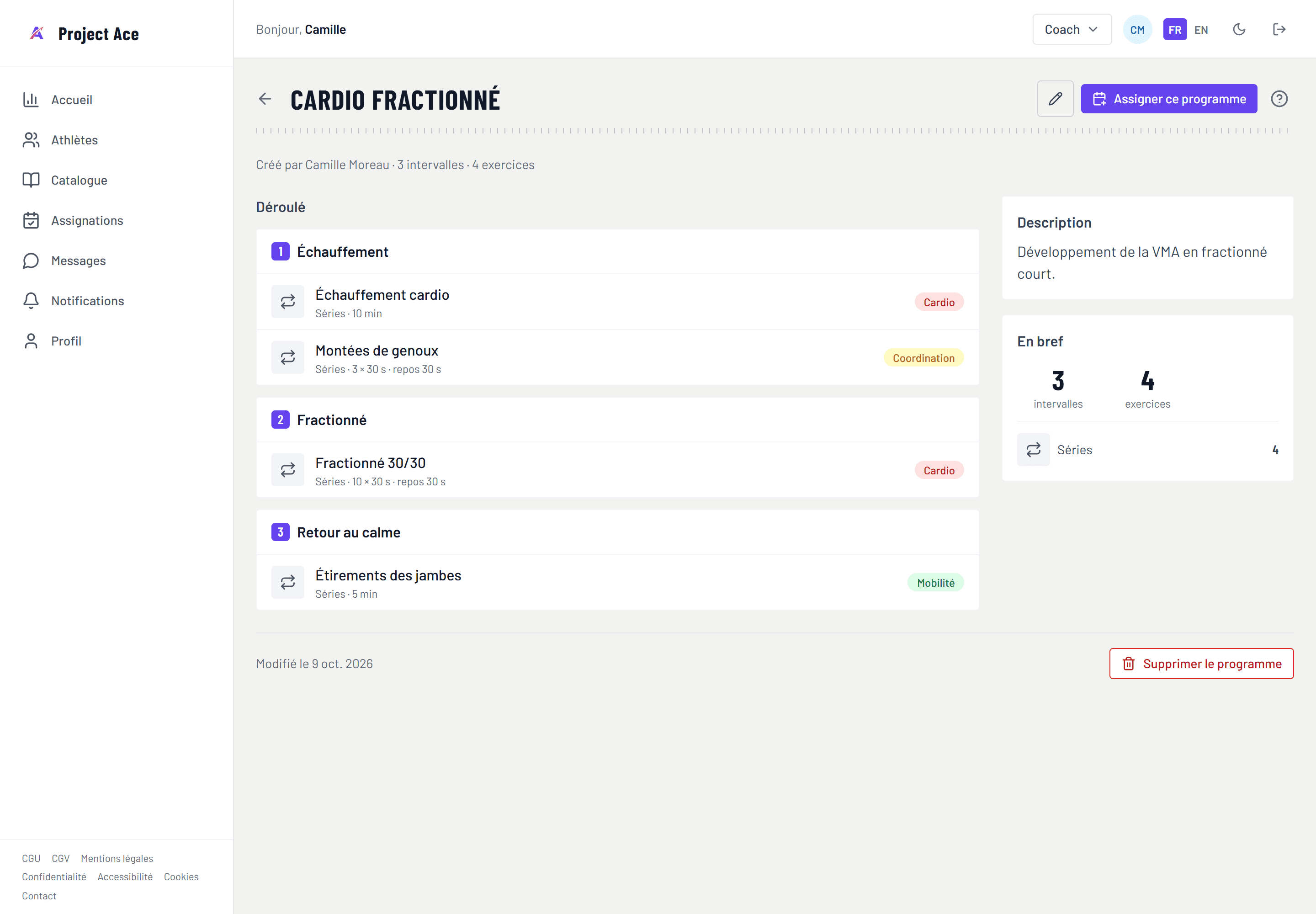Click the Séries icon in En bref

point(1033,450)
